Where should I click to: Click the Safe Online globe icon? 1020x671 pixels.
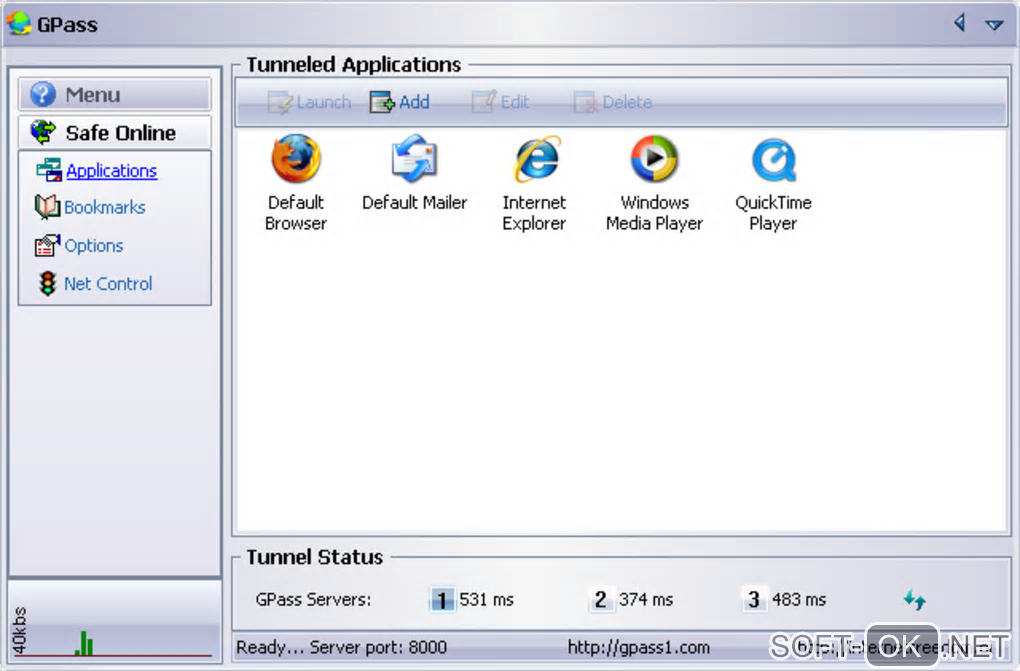click(44, 132)
